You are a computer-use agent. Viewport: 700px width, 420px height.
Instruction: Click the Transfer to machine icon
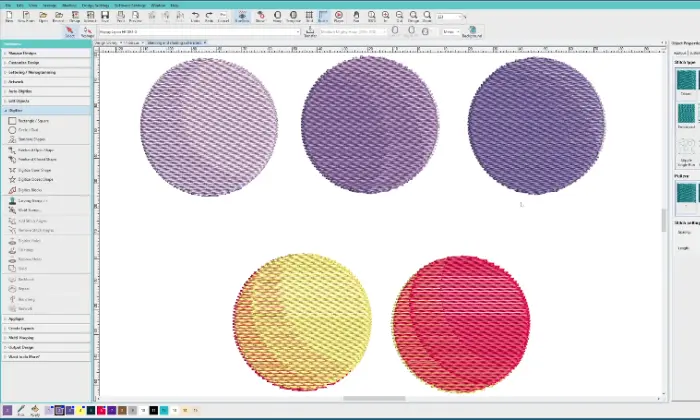tap(310, 31)
